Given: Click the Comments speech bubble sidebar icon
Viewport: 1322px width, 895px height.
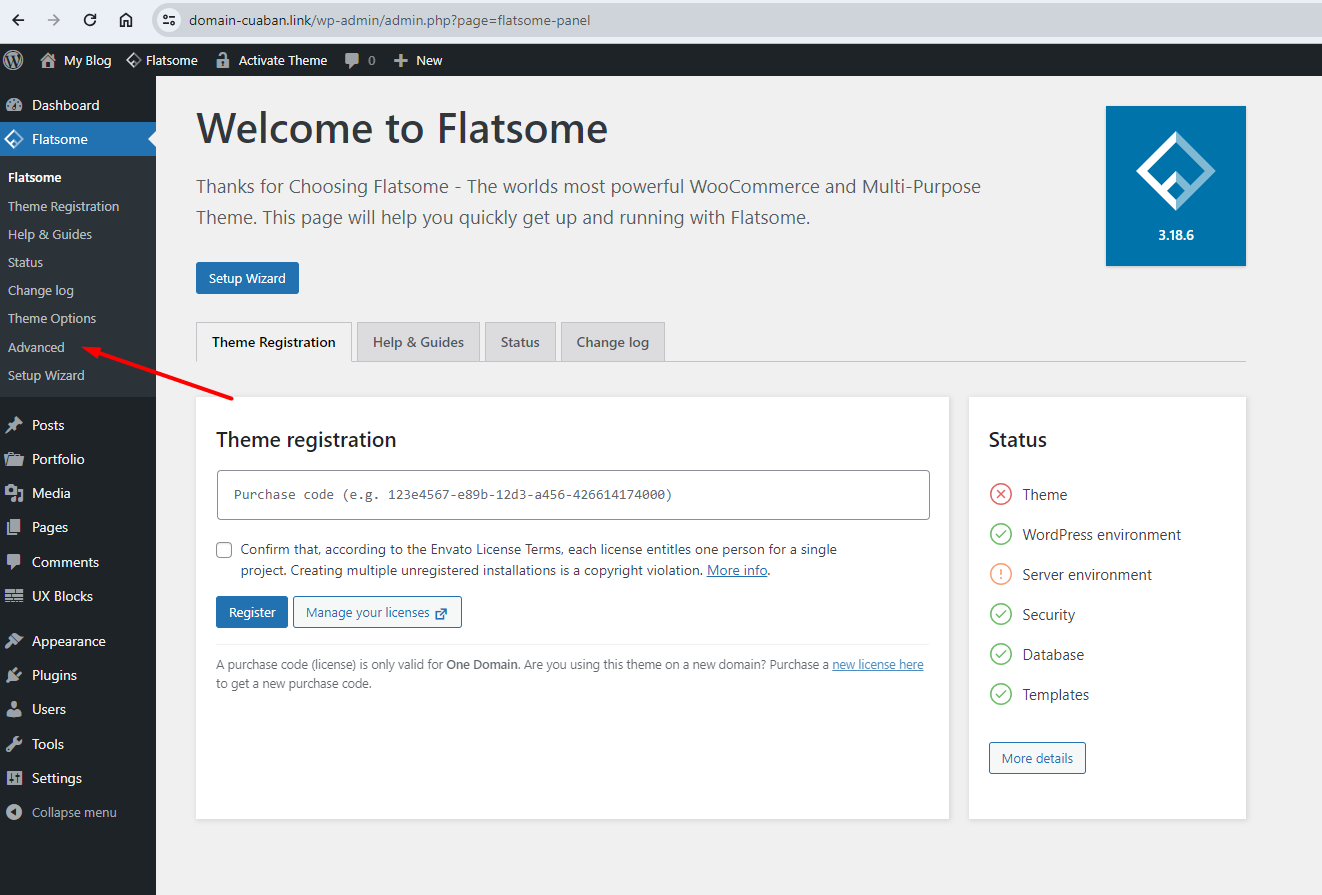Looking at the screenshot, I should 14,562.
